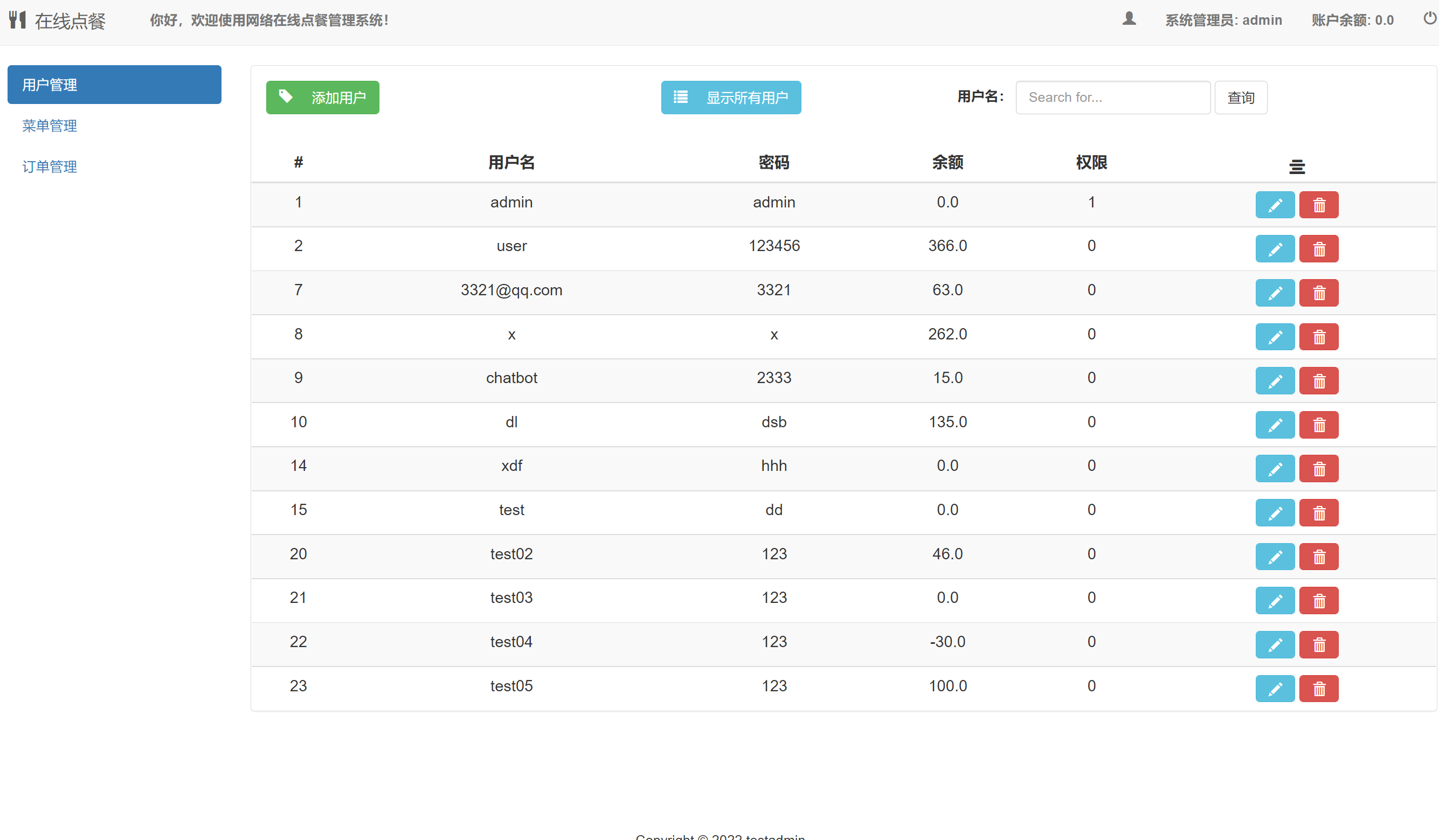1439x840 pixels.
Task: Open the 订单管理 orders section
Action: click(x=50, y=166)
